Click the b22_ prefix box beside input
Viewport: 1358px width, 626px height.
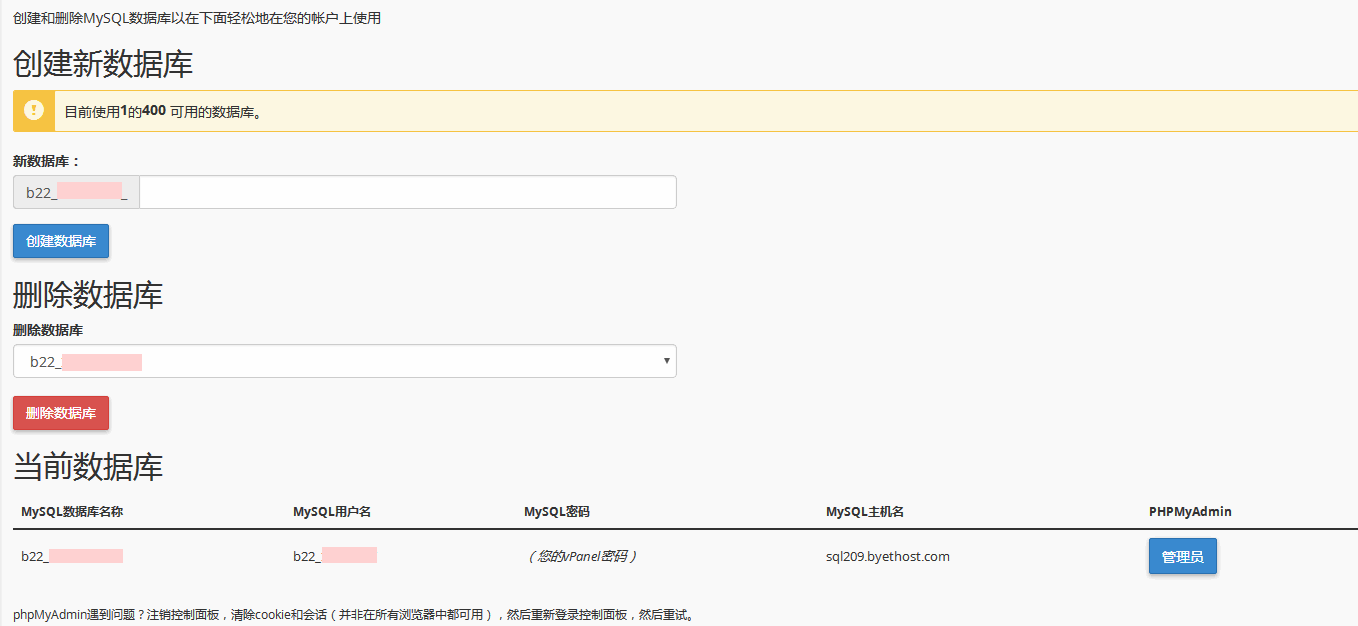[x=76, y=192]
